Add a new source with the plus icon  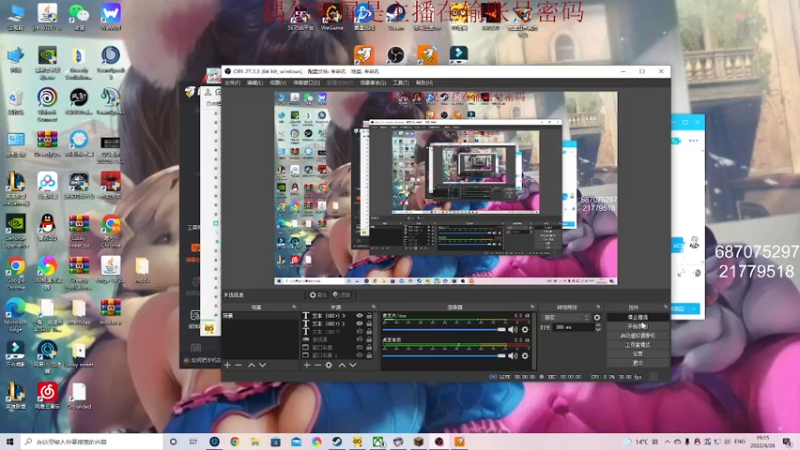[307, 365]
